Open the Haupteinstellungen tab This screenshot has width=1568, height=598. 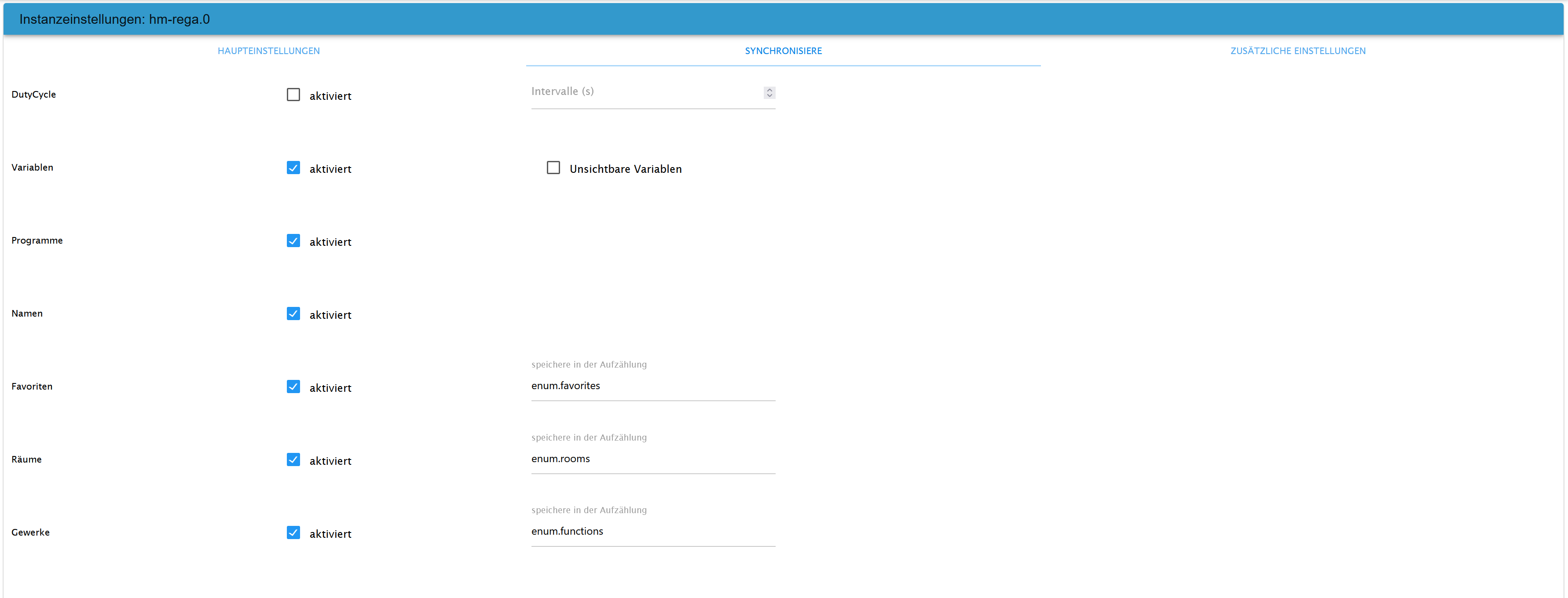(x=268, y=51)
